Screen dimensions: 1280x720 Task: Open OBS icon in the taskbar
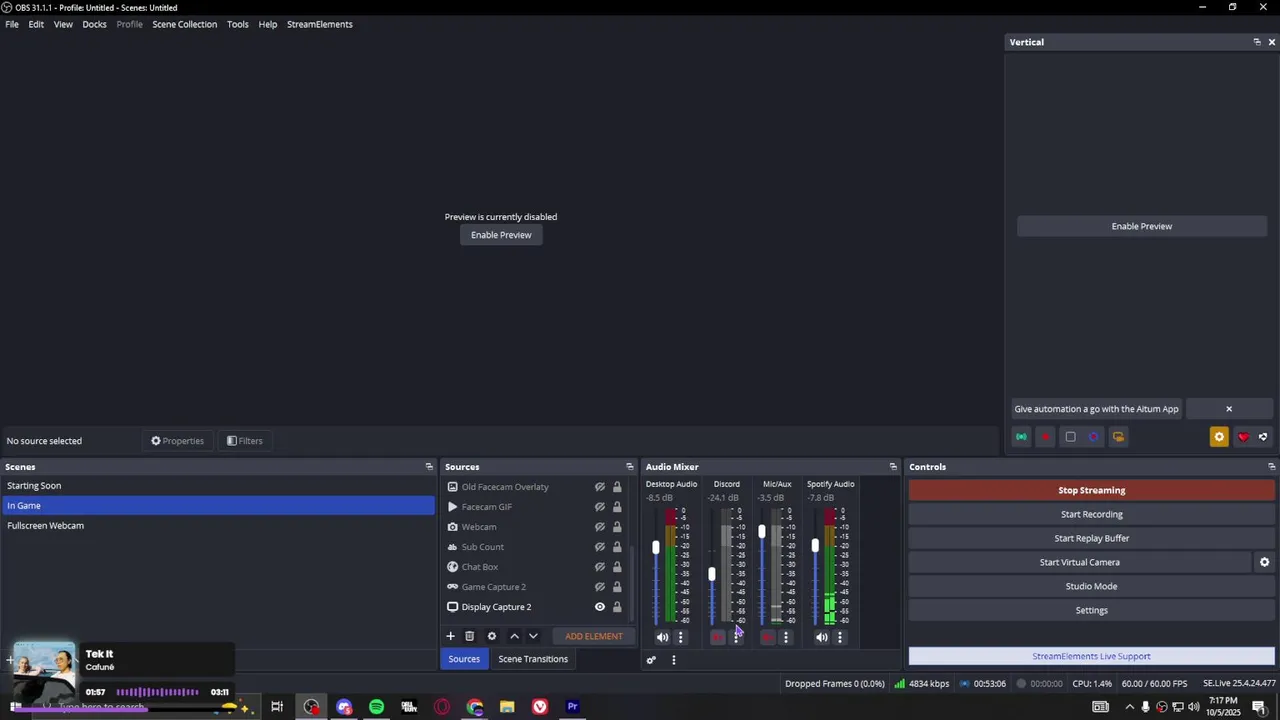click(311, 707)
